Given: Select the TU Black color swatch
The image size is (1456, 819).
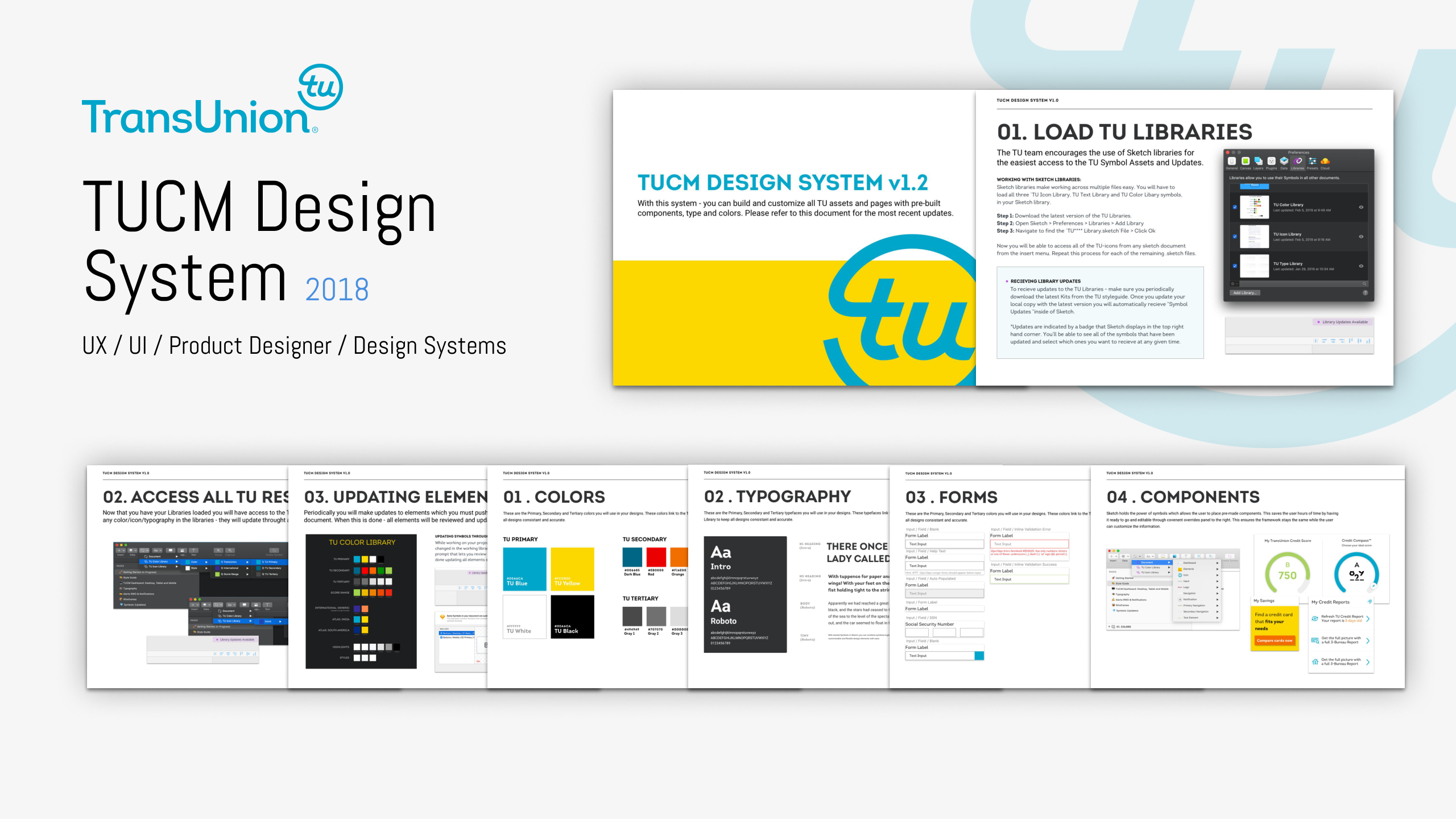Looking at the screenshot, I should [573, 617].
